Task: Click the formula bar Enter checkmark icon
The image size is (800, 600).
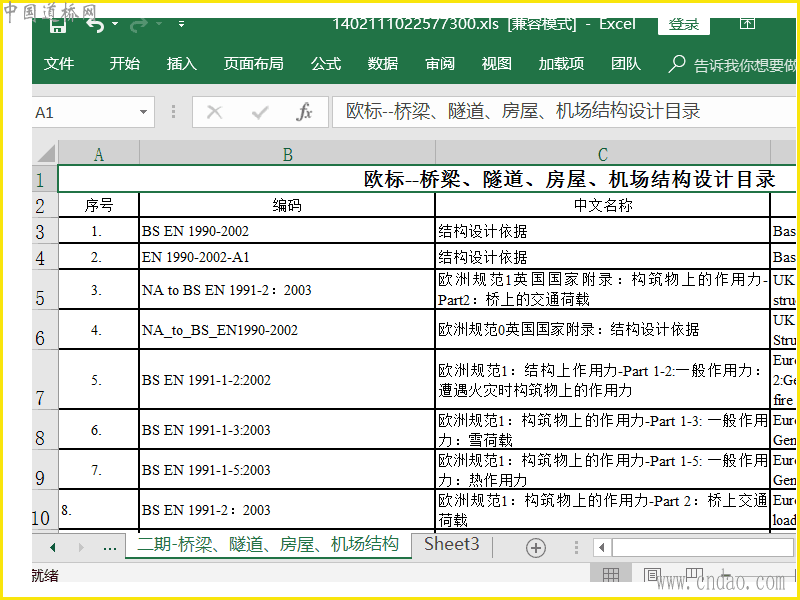Action: (x=260, y=112)
